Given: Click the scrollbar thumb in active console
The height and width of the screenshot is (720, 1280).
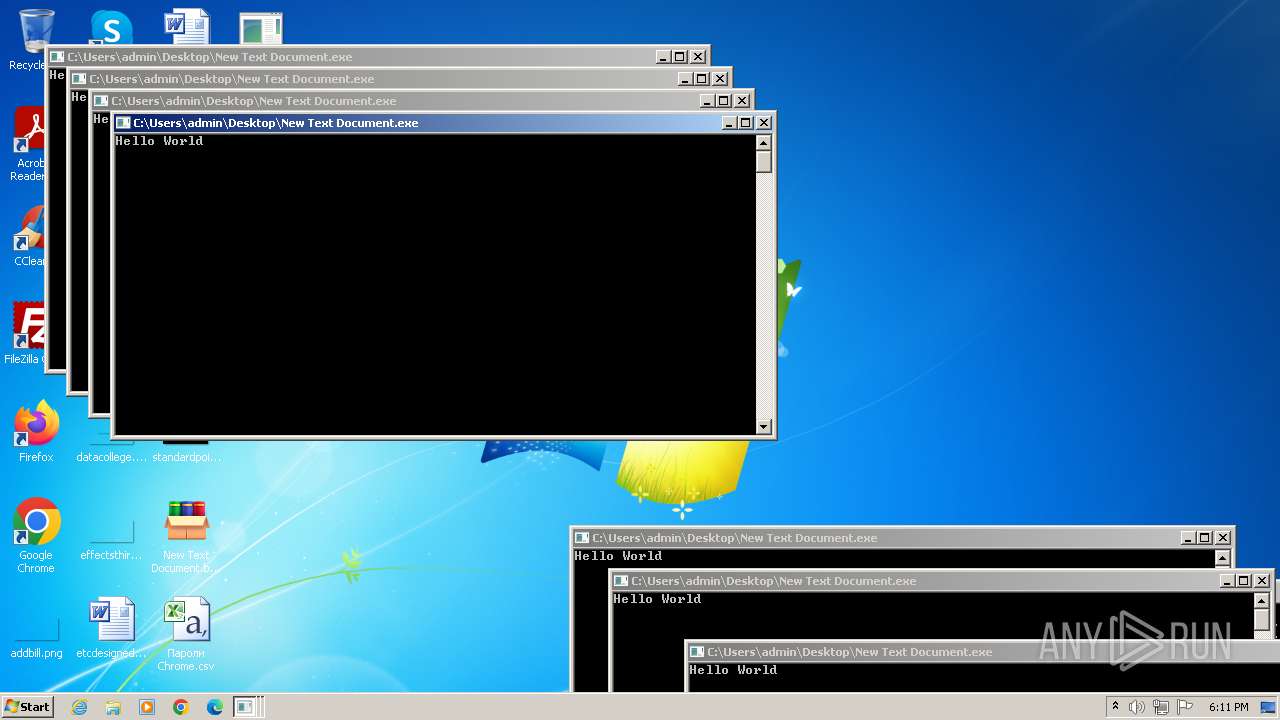Looking at the screenshot, I should pyautogui.click(x=764, y=162).
